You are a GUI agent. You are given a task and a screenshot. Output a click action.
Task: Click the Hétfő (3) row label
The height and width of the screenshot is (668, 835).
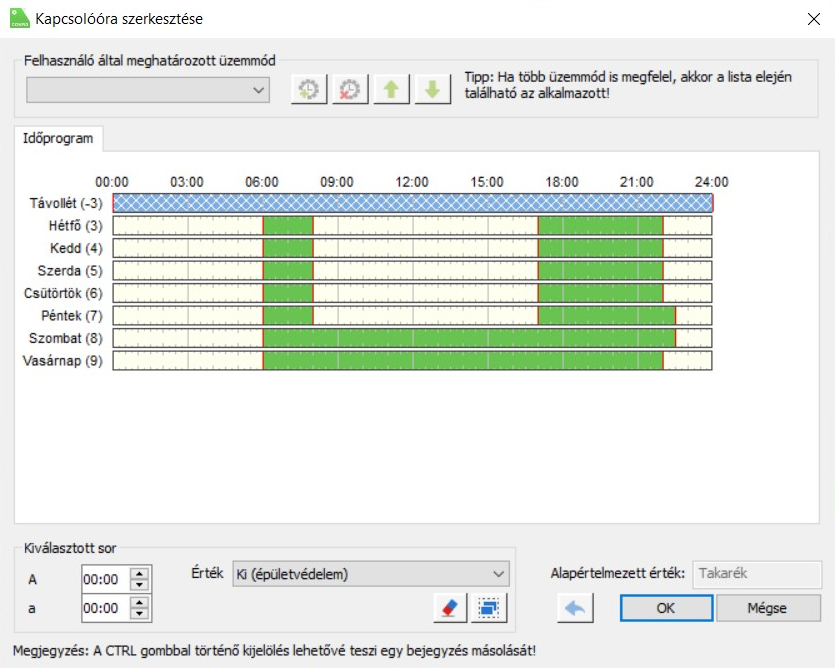[x=76, y=225]
